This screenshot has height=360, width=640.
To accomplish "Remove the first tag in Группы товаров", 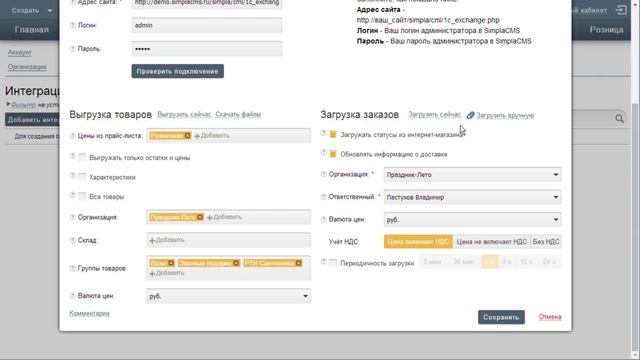I will click(171, 263).
